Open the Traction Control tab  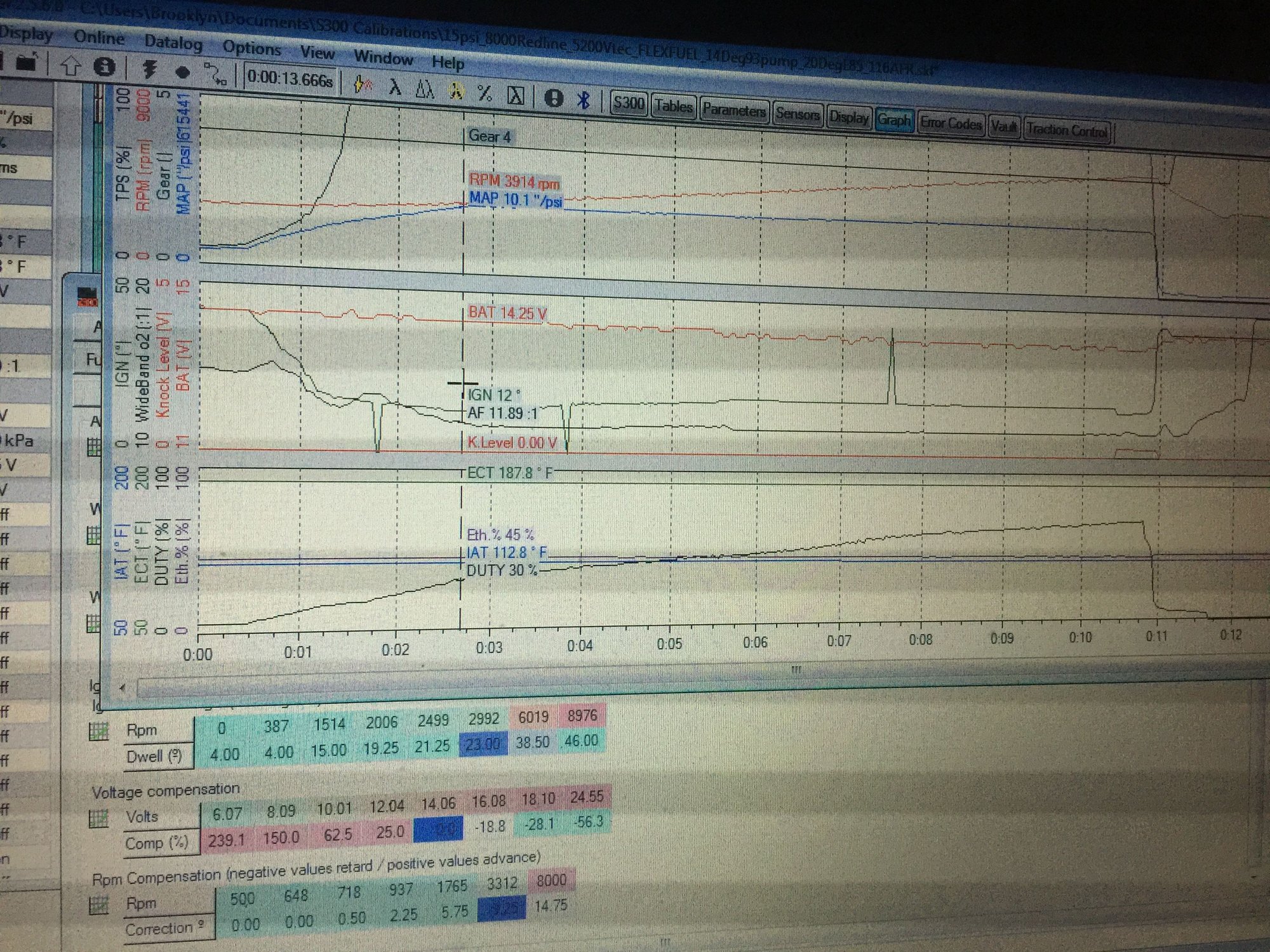pos(1066,131)
